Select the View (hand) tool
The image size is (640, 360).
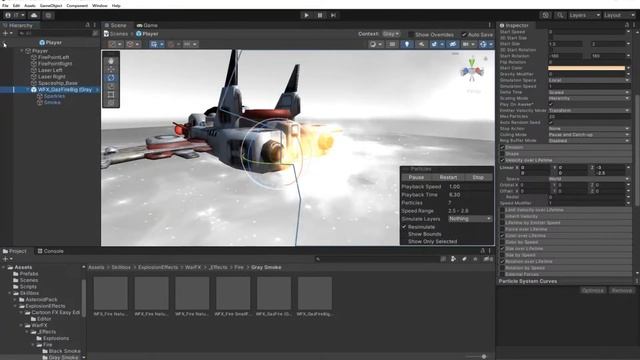tap(111, 61)
